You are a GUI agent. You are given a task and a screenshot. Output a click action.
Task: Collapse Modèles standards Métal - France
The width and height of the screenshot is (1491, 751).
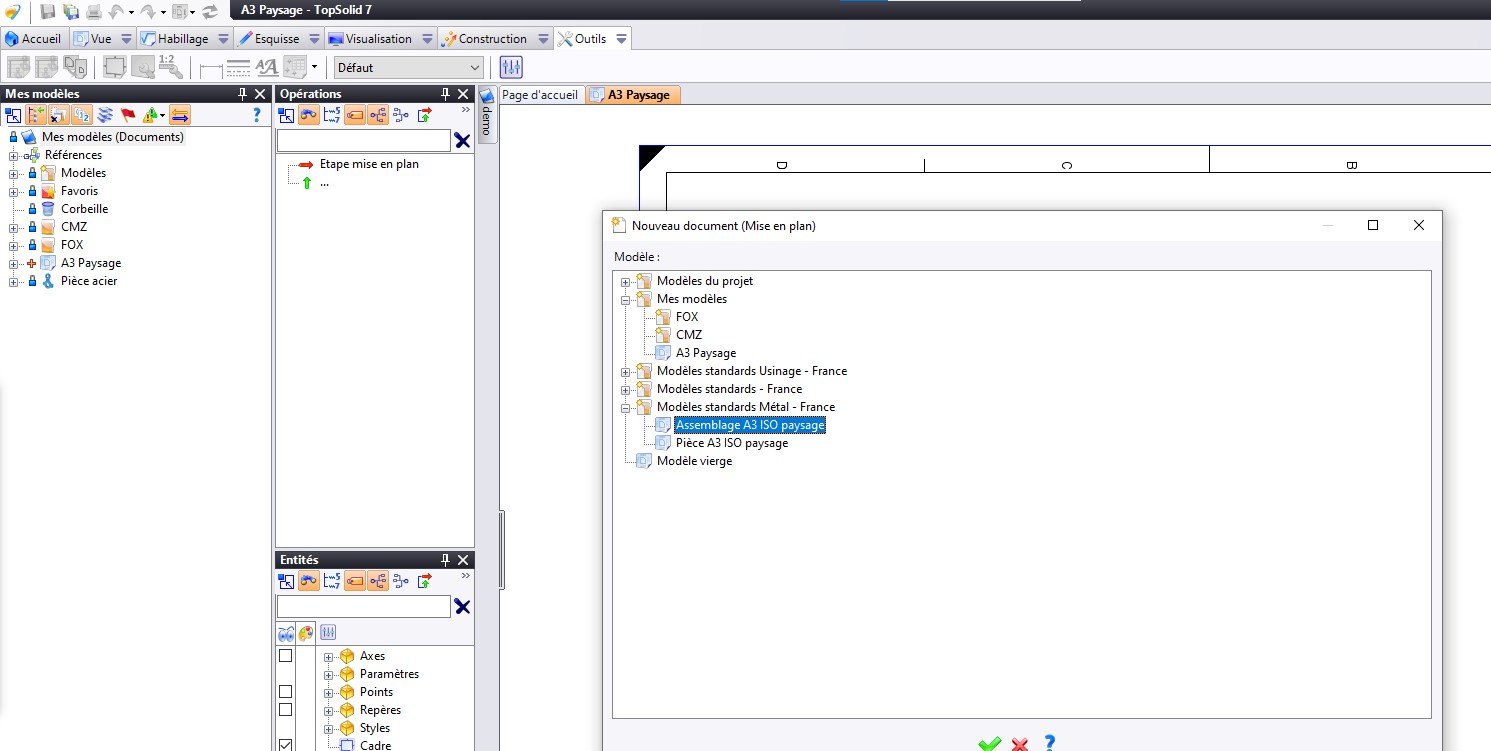[627, 407]
